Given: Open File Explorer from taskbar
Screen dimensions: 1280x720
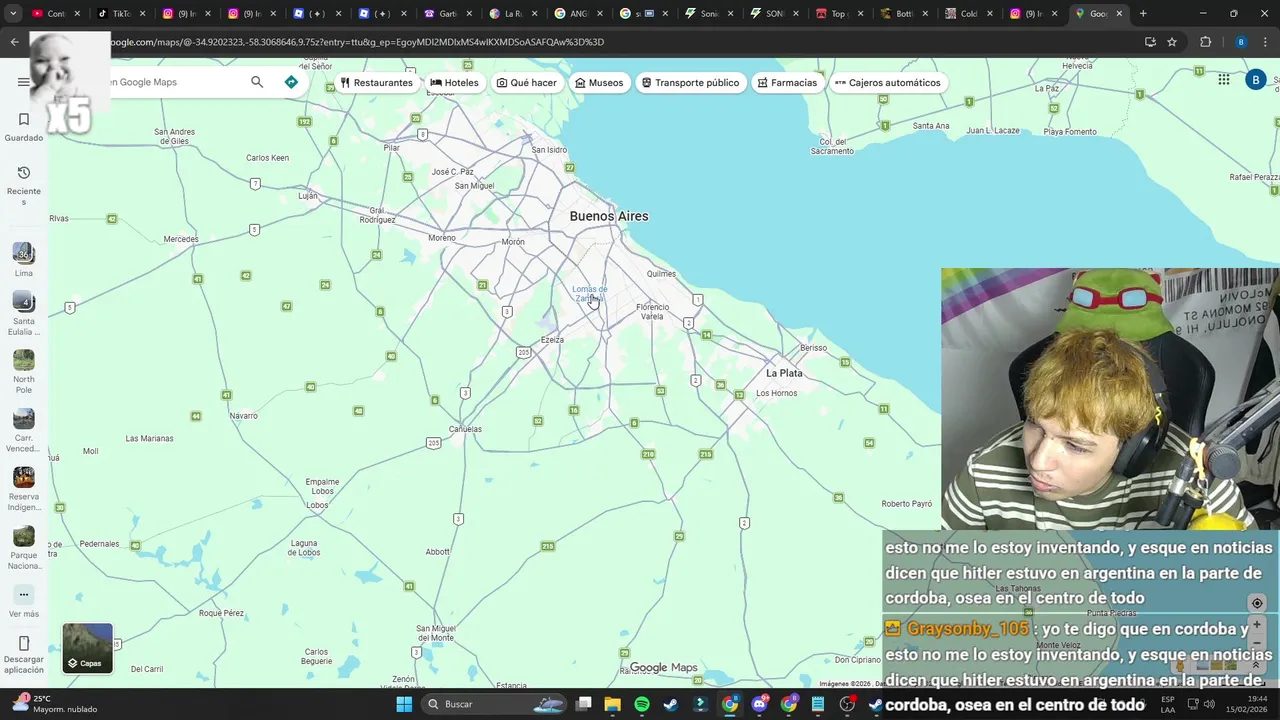Looking at the screenshot, I should tap(613, 704).
